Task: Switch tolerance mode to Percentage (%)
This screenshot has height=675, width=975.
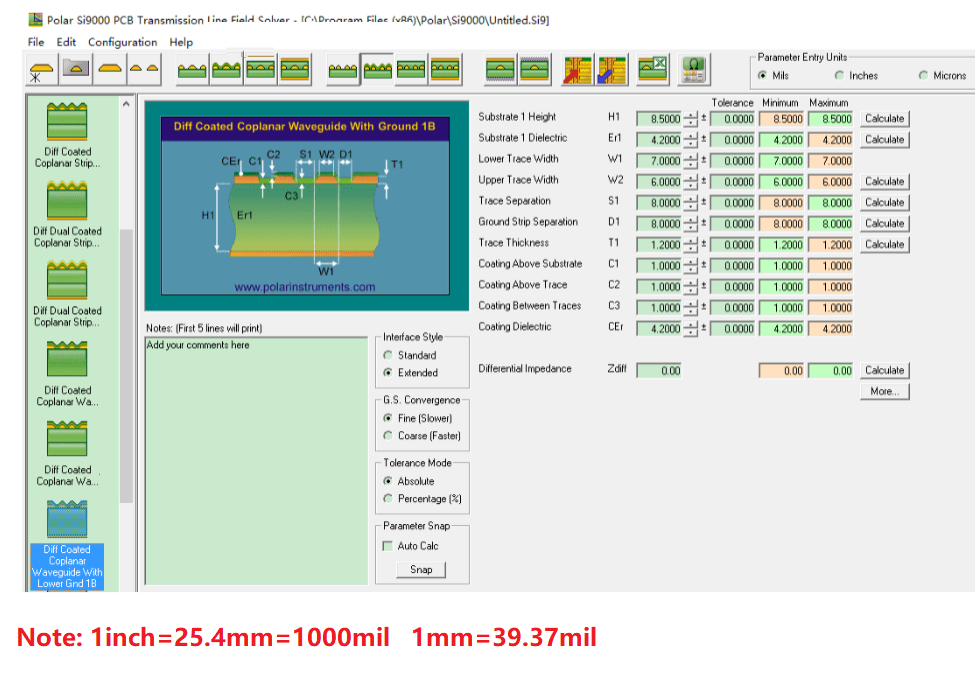Action: pyautogui.click(x=389, y=499)
